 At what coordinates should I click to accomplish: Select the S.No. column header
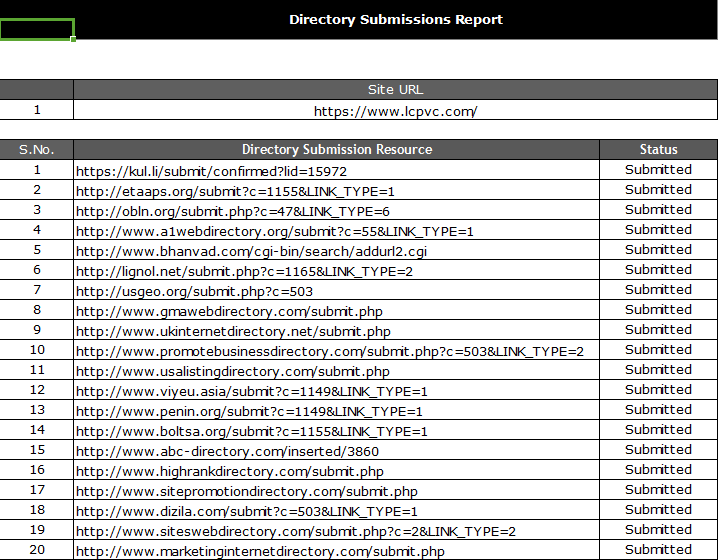(37, 150)
